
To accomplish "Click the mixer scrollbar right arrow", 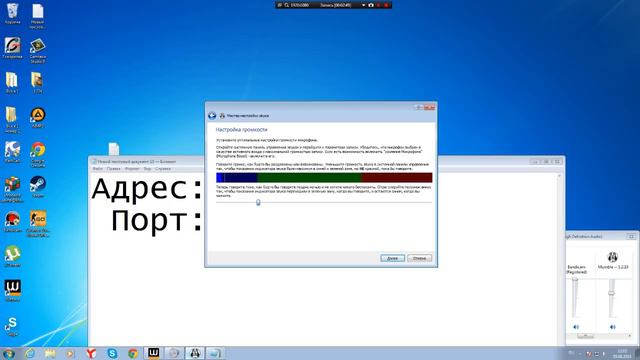I will tap(630, 336).
